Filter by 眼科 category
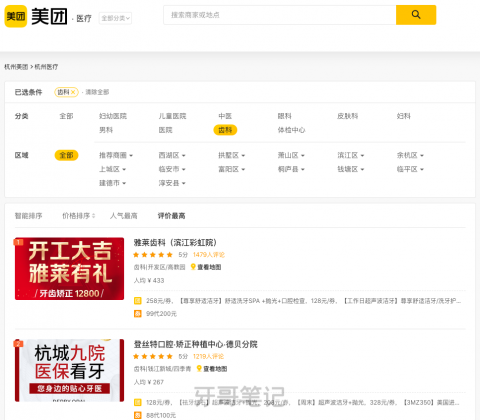Image resolution: width=480 pixels, height=420 pixels. point(285,116)
